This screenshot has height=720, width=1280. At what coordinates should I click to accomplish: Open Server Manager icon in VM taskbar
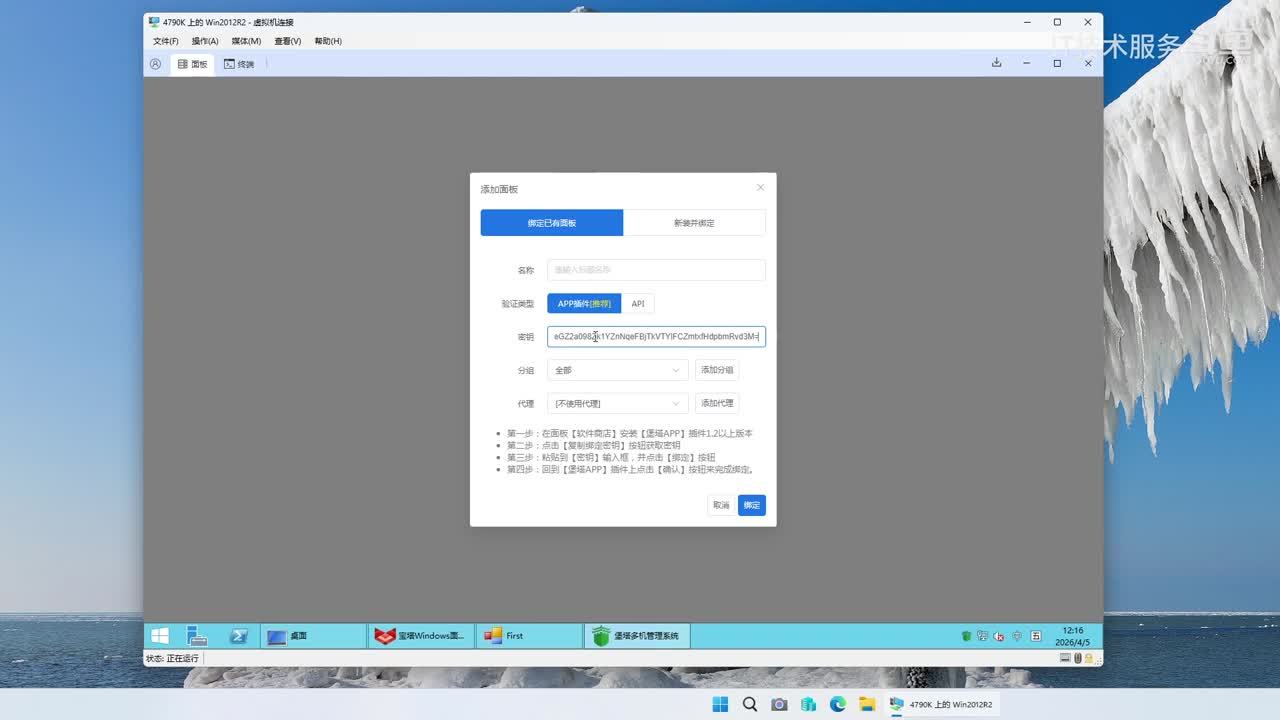[x=197, y=635]
